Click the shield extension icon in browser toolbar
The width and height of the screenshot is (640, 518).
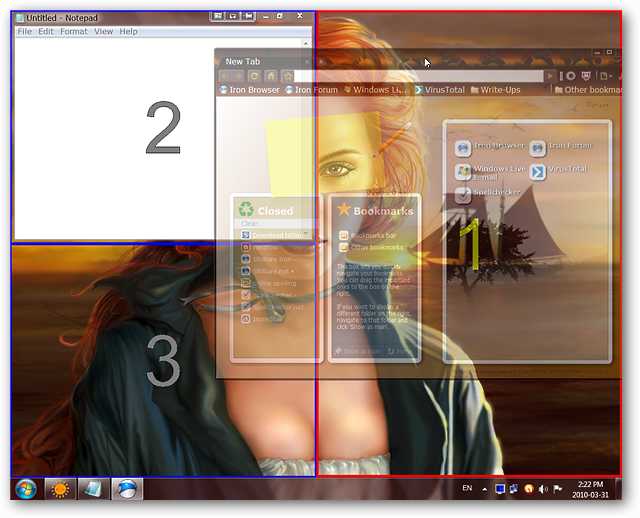click(586, 76)
